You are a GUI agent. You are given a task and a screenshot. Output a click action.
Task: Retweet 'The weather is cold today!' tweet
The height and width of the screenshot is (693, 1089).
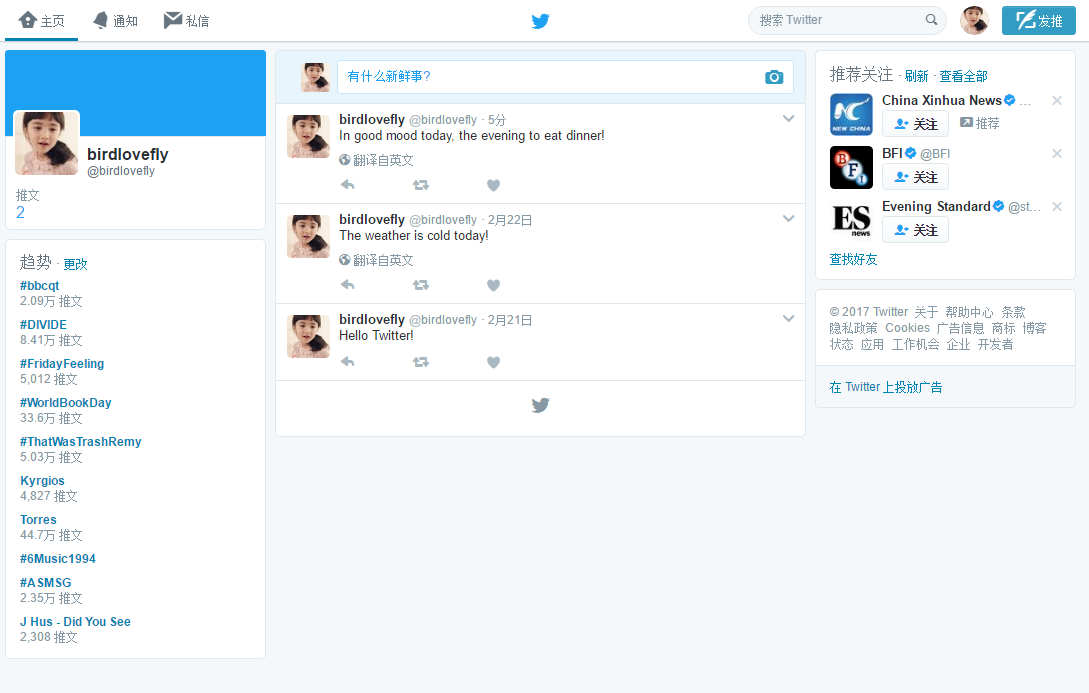pyautogui.click(x=421, y=285)
